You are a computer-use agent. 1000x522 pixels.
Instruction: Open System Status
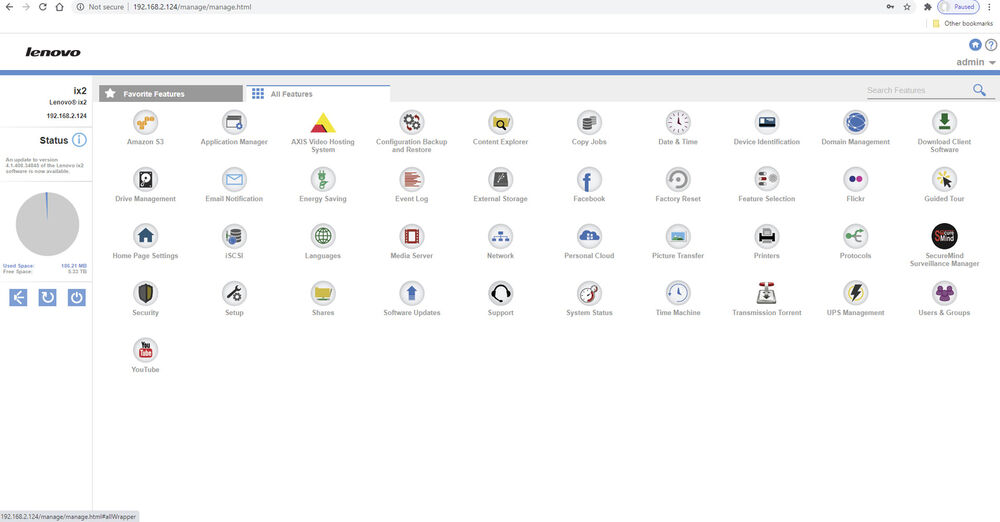tap(589, 294)
